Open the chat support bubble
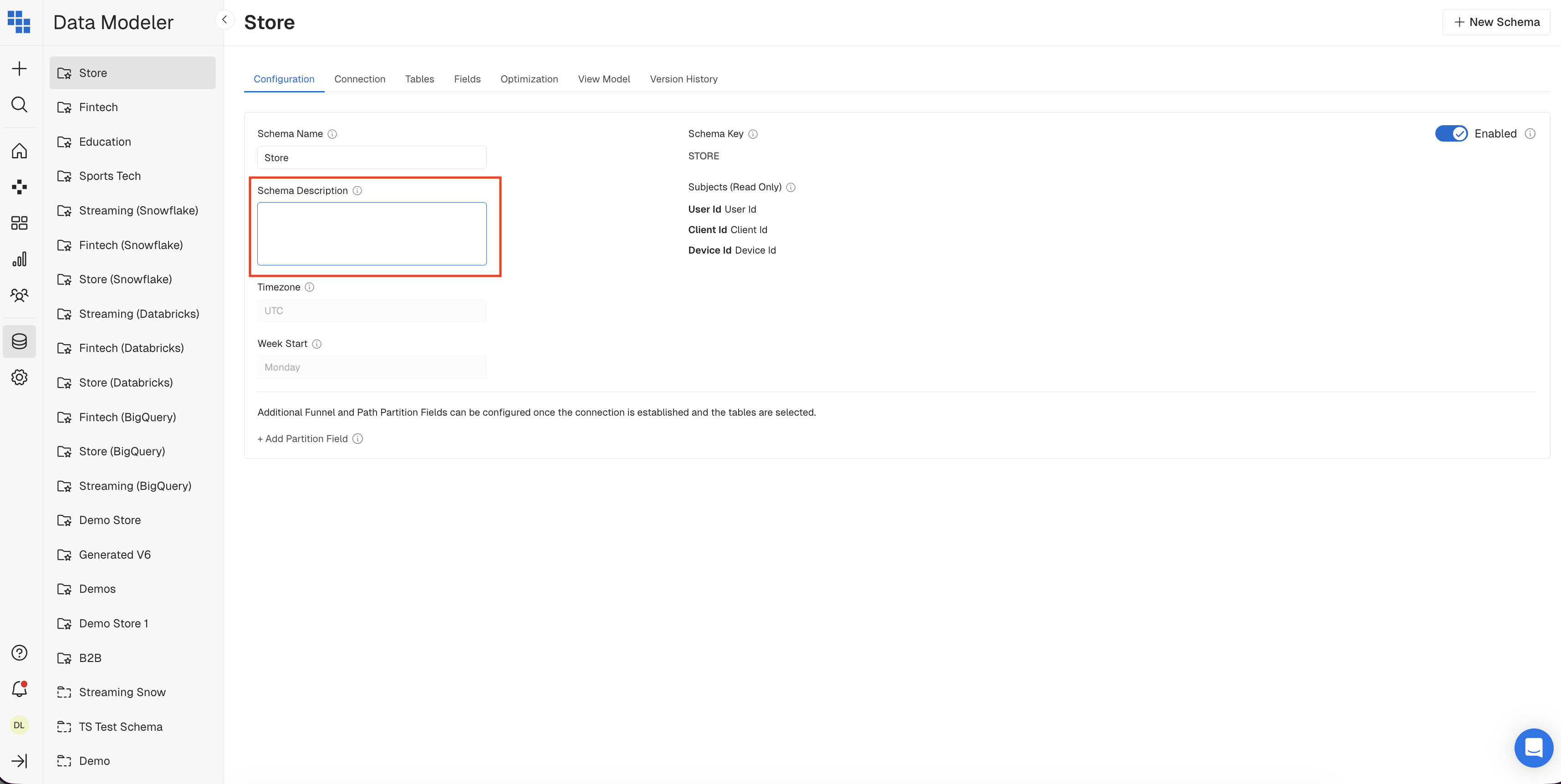This screenshot has height=784, width=1561. pos(1533,748)
